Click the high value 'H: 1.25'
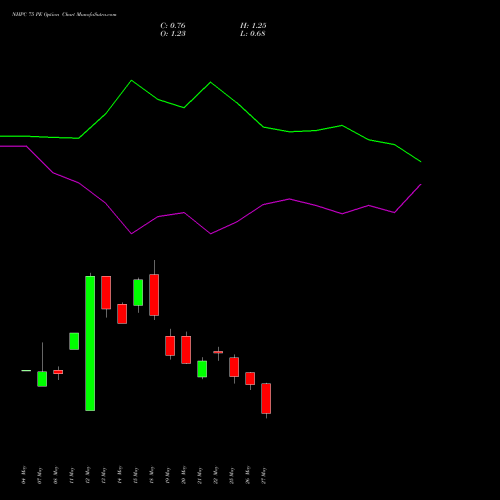 tap(253, 26)
